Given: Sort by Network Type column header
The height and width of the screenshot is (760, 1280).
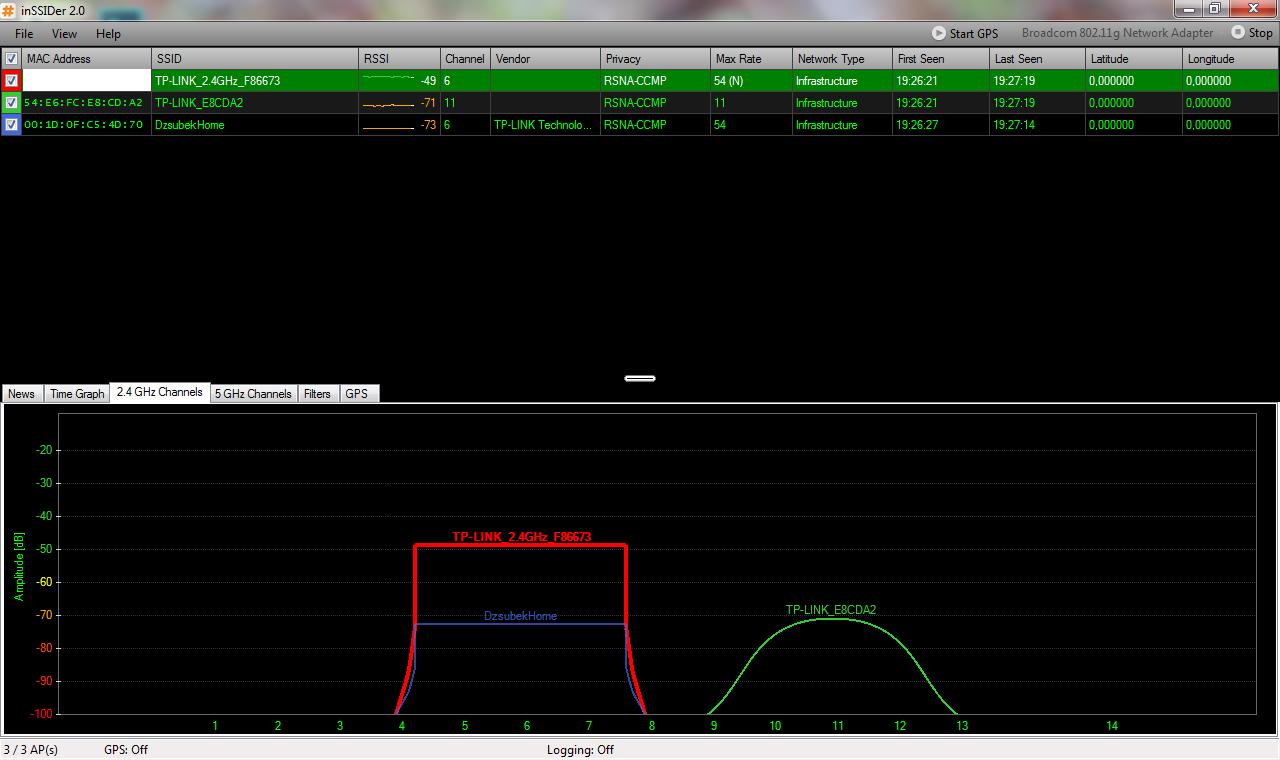Looking at the screenshot, I should tap(842, 59).
